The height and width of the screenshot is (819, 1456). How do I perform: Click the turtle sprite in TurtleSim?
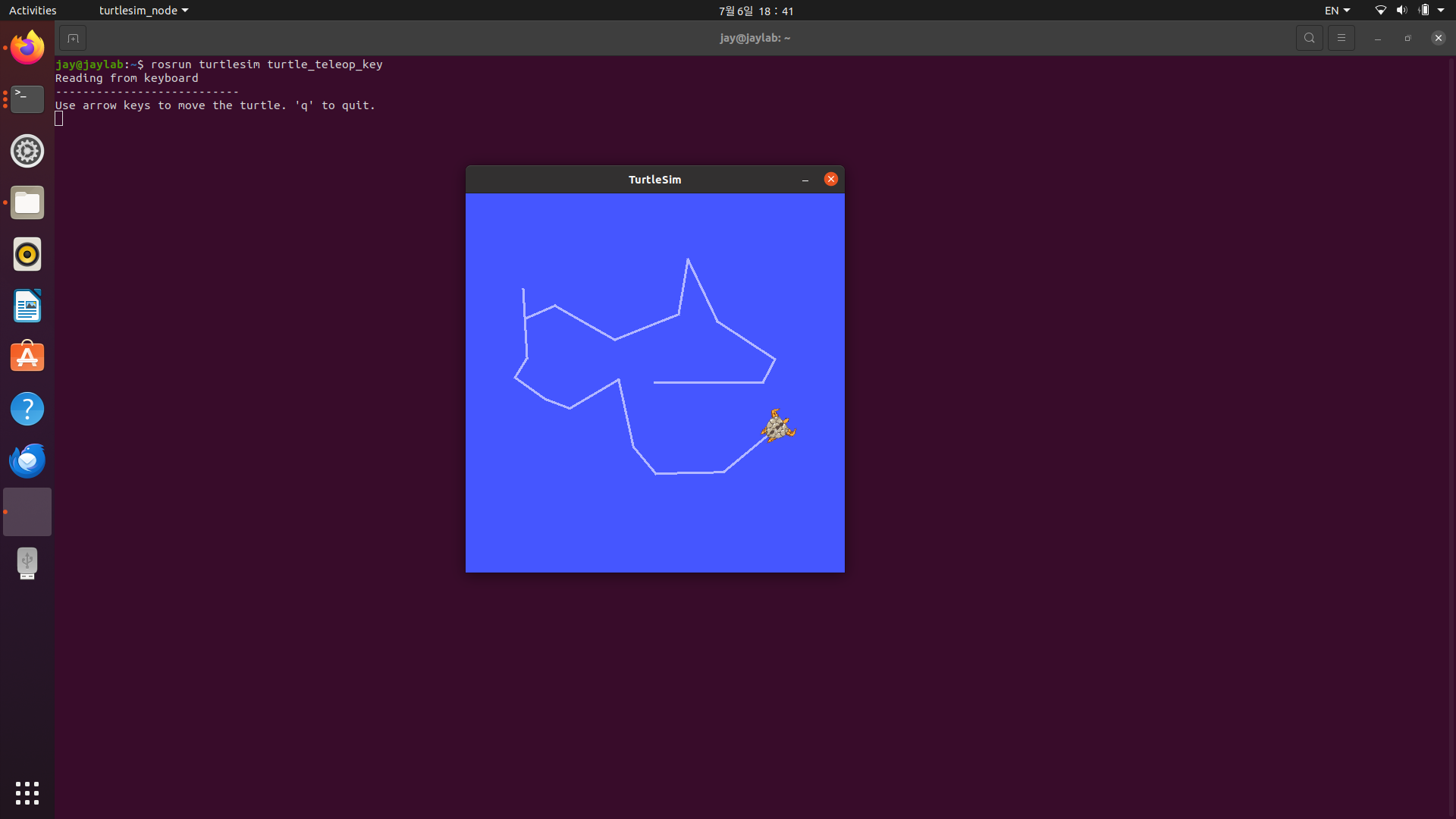click(778, 425)
